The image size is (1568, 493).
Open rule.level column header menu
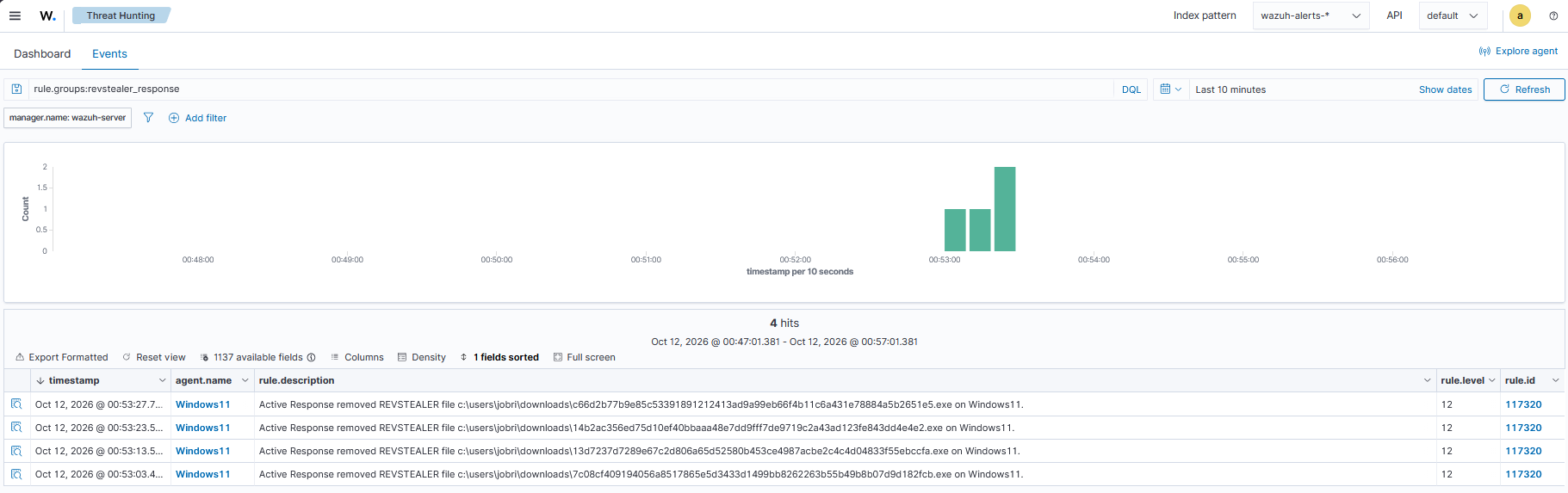pos(1491,380)
